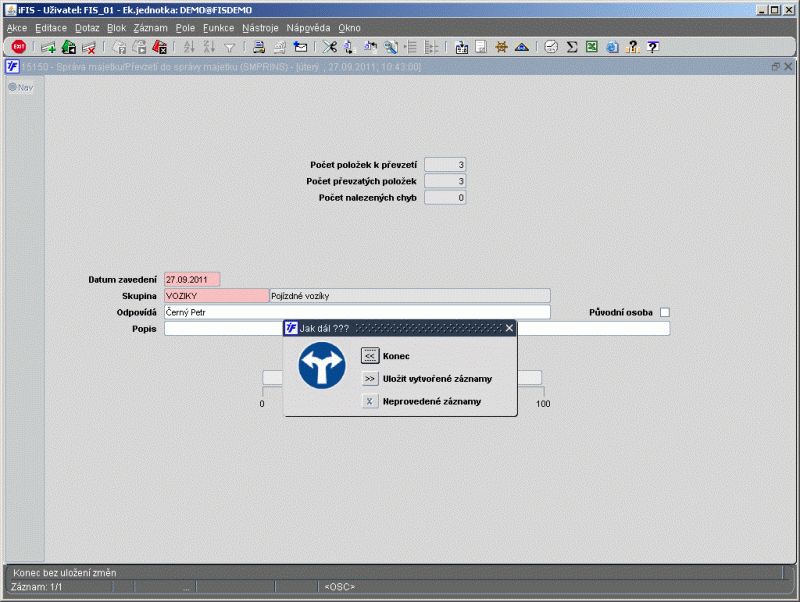Image resolution: width=800 pixels, height=602 pixels.
Task: Click the funnel filter icon
Action: coord(230,48)
